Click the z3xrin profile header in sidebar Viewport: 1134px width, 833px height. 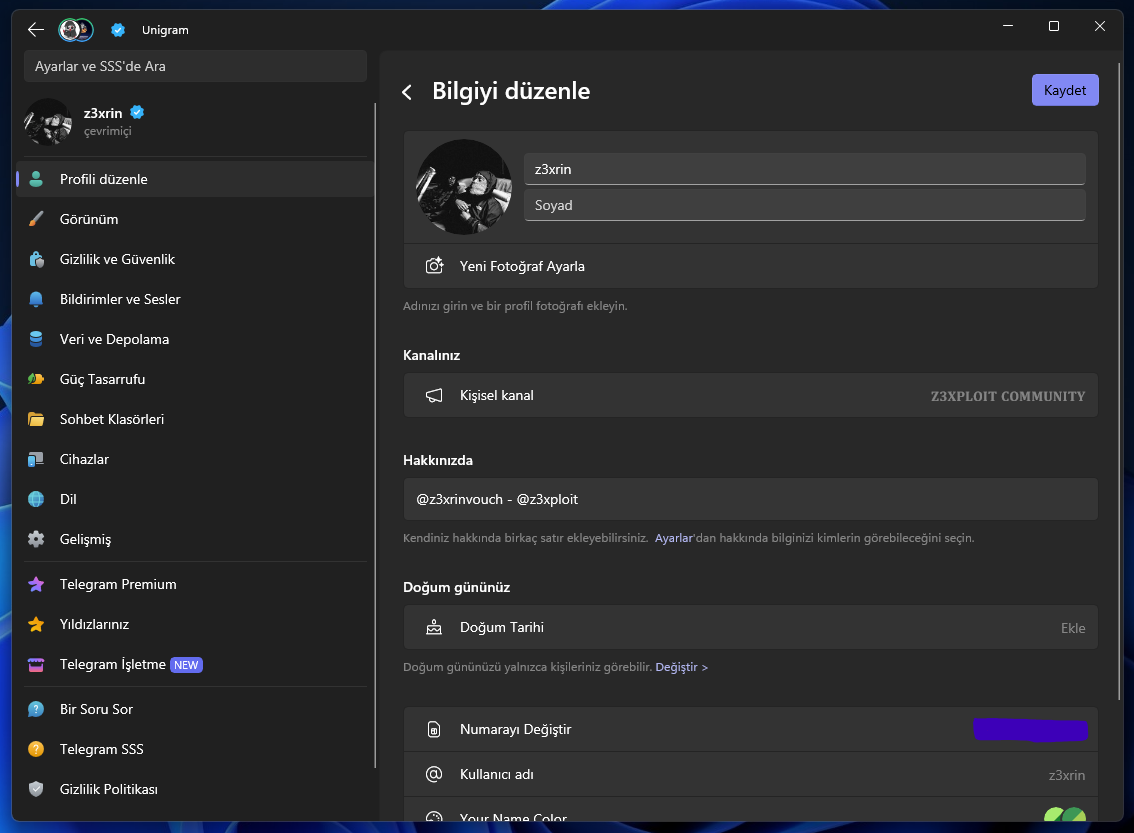(195, 121)
